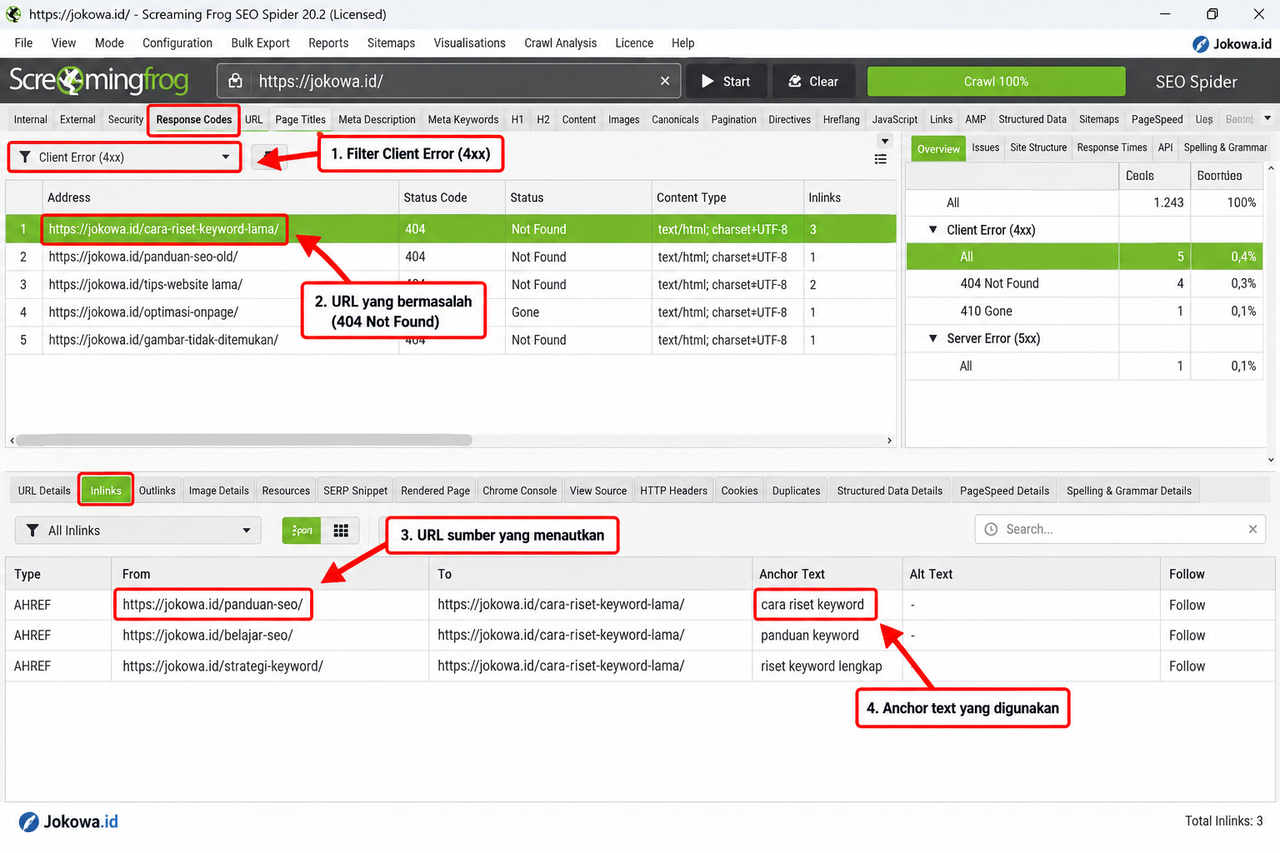
Task: Open the HTTP Headers bottom tab
Action: pos(673,491)
